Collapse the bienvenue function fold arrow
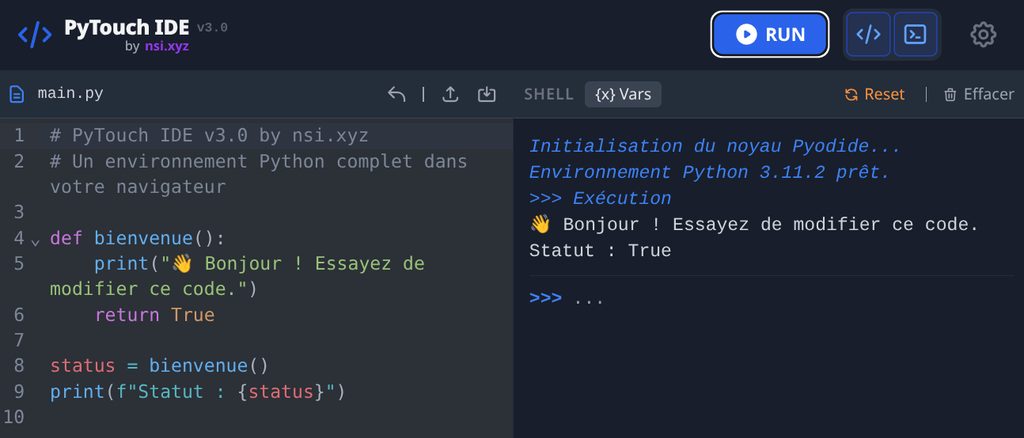This screenshot has height=438, width=1024. [x=36, y=240]
